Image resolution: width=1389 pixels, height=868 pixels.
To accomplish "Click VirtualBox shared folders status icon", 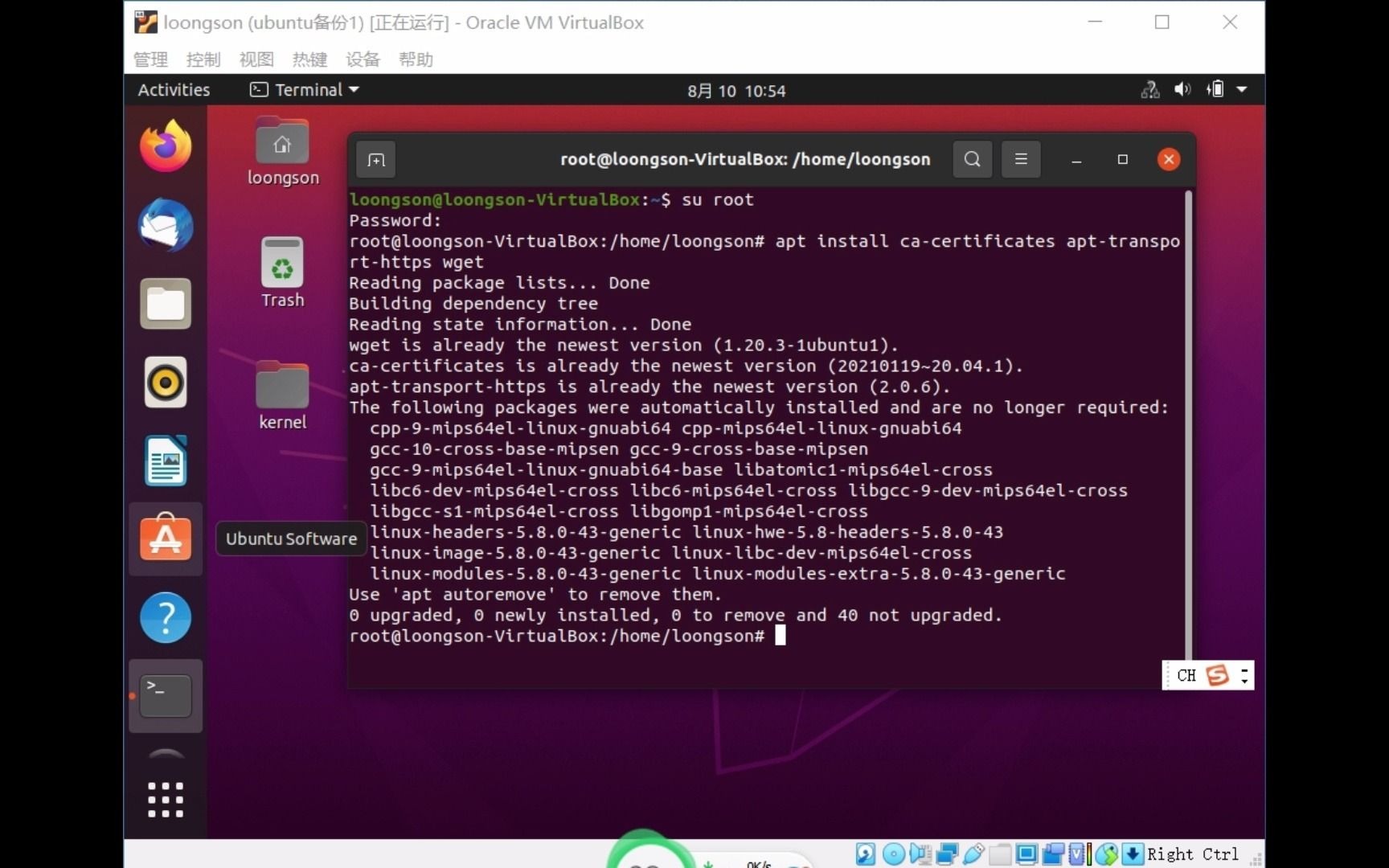I will [x=1000, y=854].
